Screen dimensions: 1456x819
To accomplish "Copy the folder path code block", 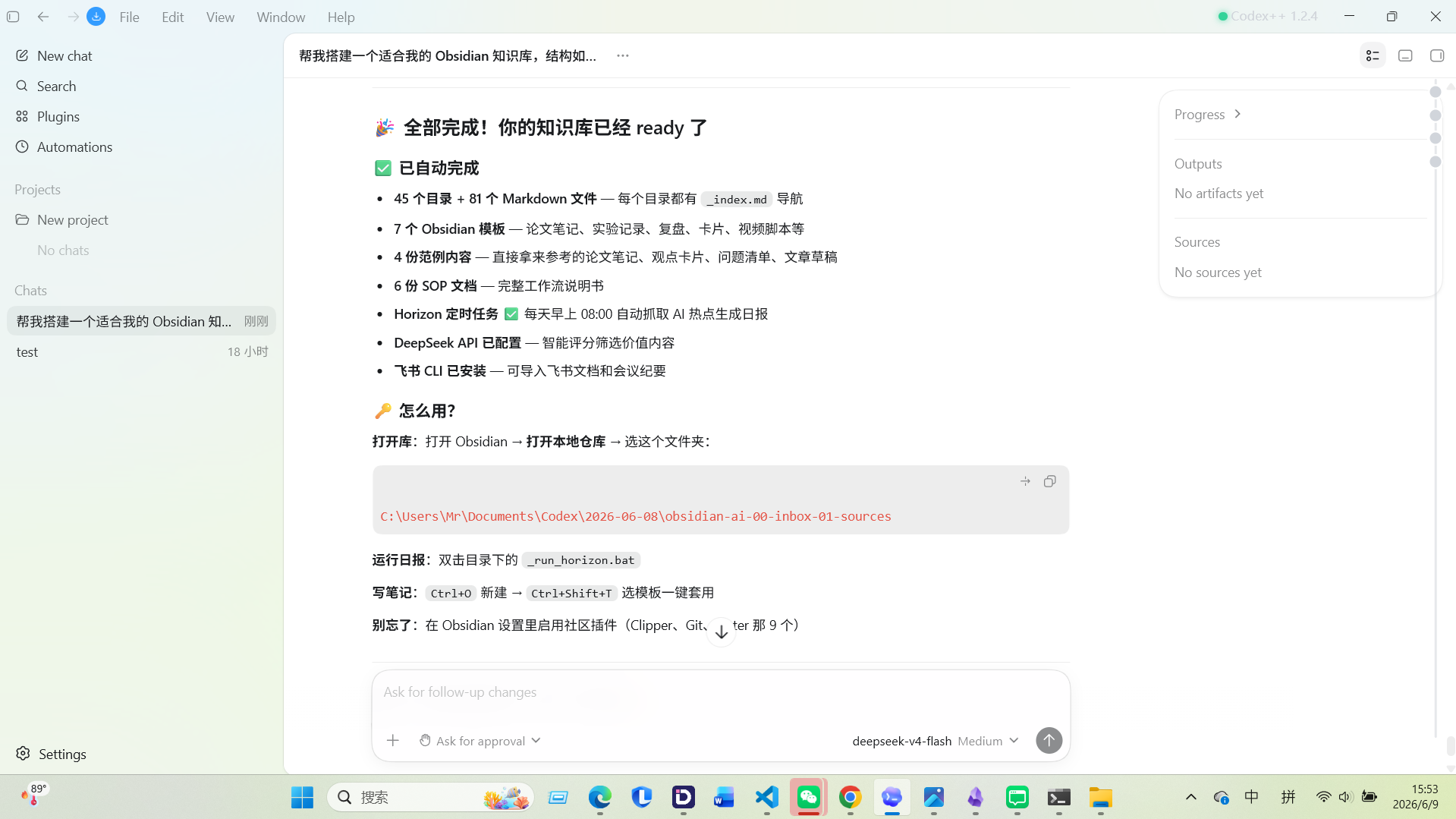I will pos(1050,481).
